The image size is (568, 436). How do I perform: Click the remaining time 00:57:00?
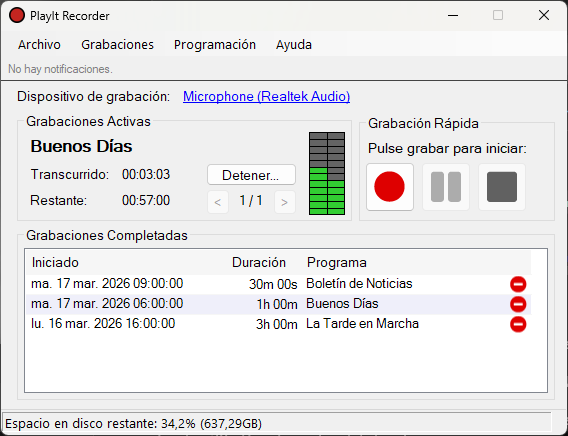(x=146, y=201)
